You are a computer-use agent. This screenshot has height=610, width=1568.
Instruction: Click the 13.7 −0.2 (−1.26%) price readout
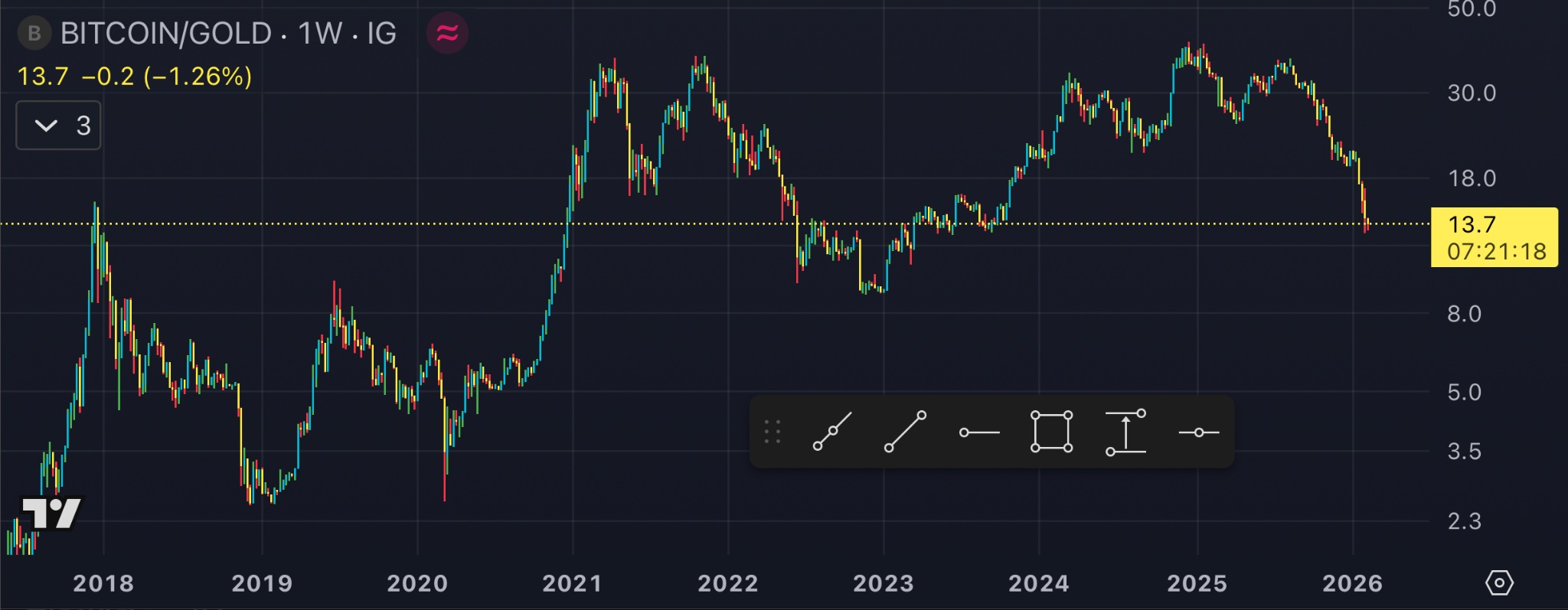pyautogui.click(x=135, y=77)
